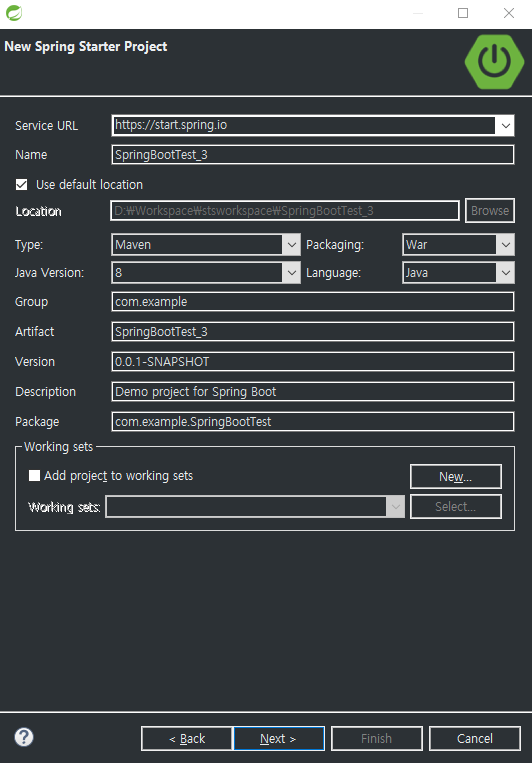Click the Package field com.example.SpringBootTest

(x=312, y=422)
